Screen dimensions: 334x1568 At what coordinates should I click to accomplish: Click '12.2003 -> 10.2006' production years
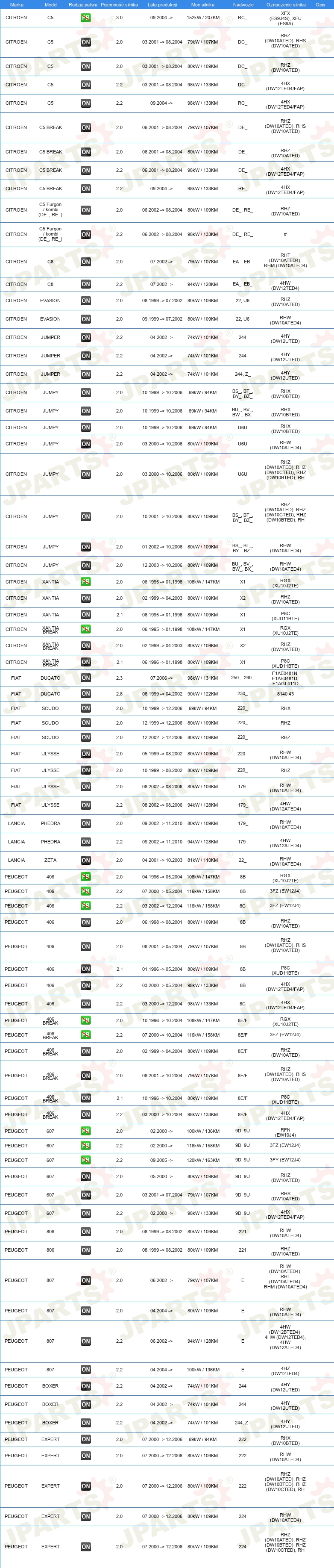[x=162, y=566]
